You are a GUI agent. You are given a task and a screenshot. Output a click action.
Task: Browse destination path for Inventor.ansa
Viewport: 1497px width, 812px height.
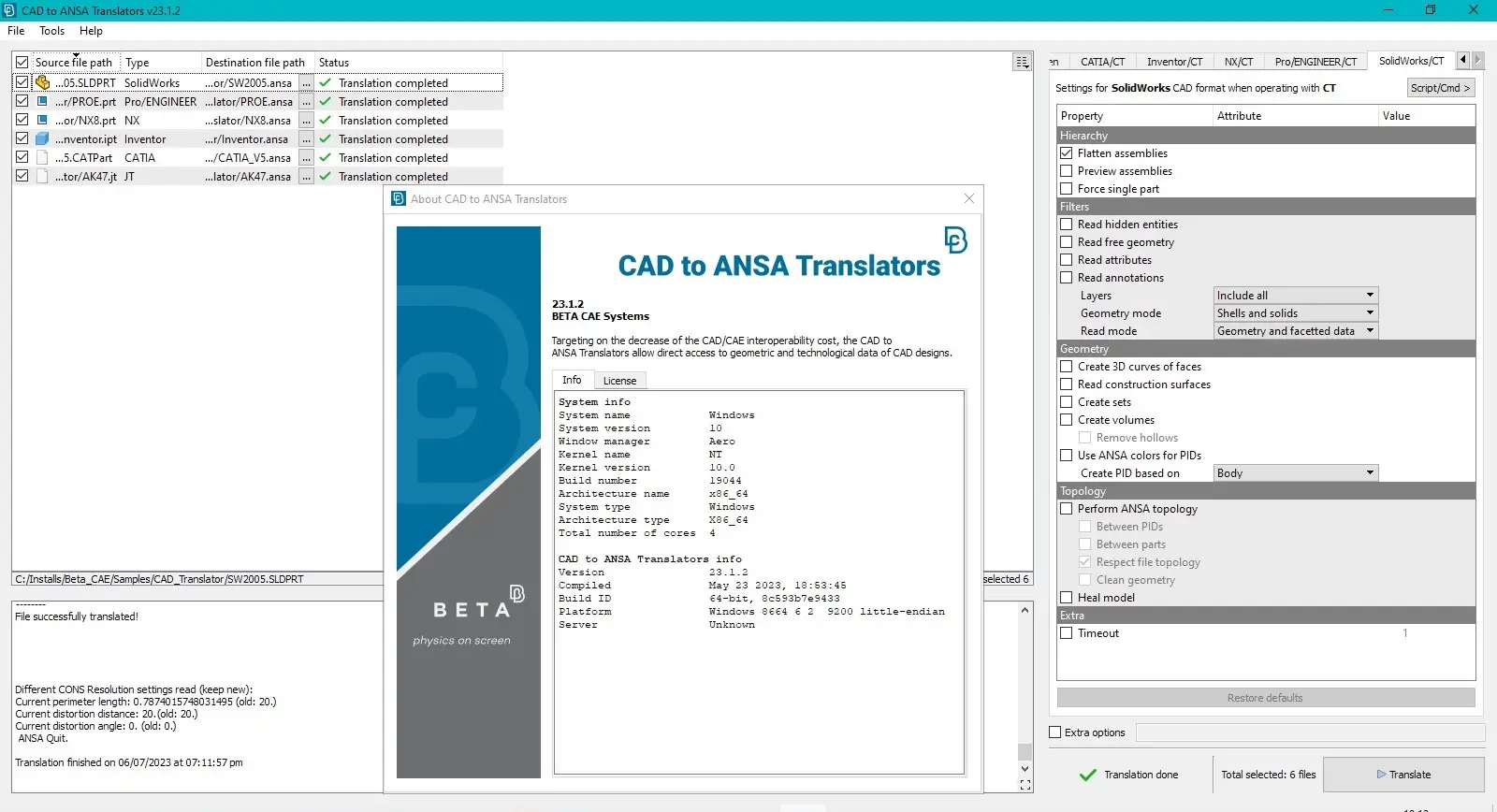(306, 139)
